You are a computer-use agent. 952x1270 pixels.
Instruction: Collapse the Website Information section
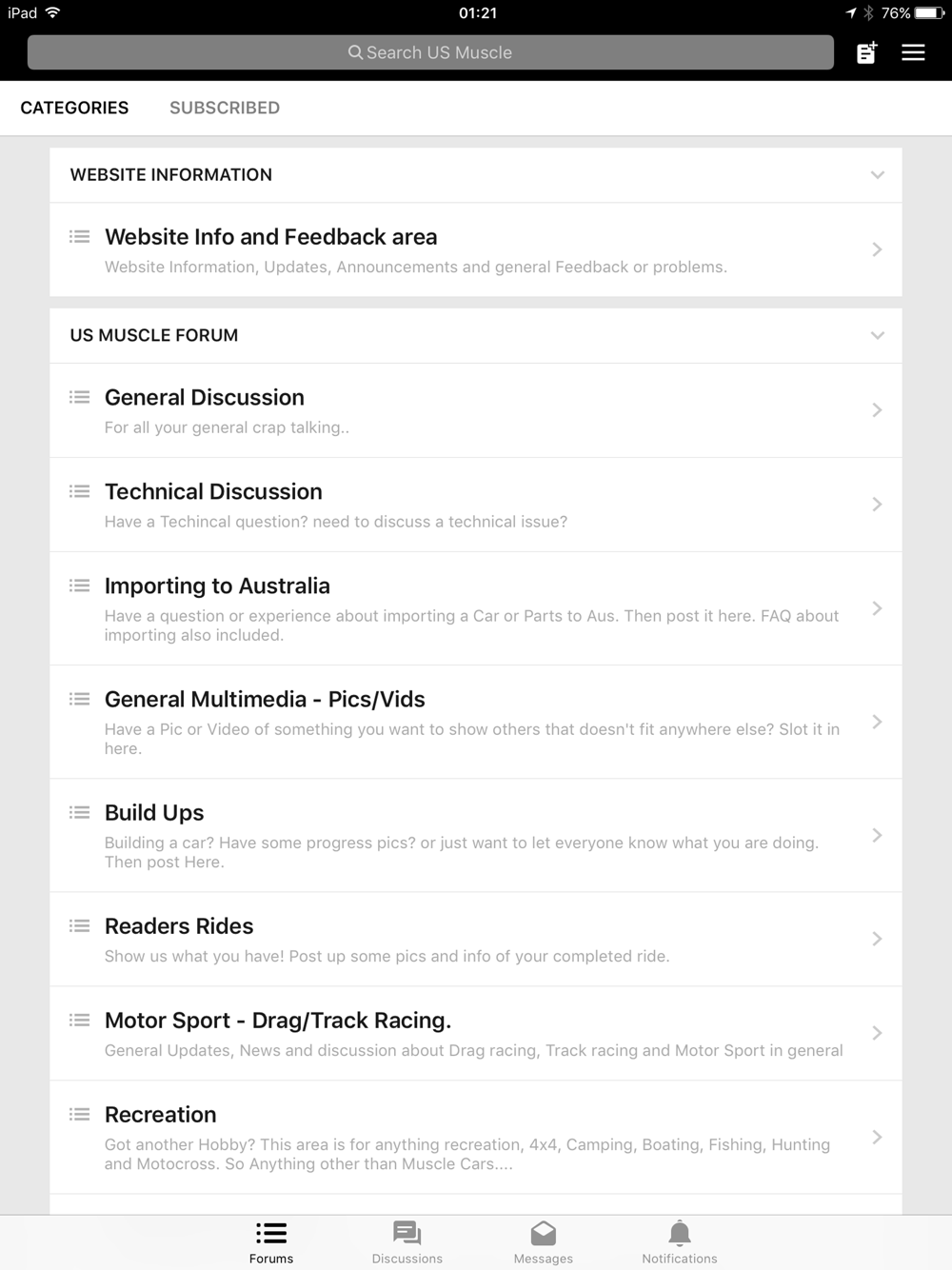click(877, 175)
